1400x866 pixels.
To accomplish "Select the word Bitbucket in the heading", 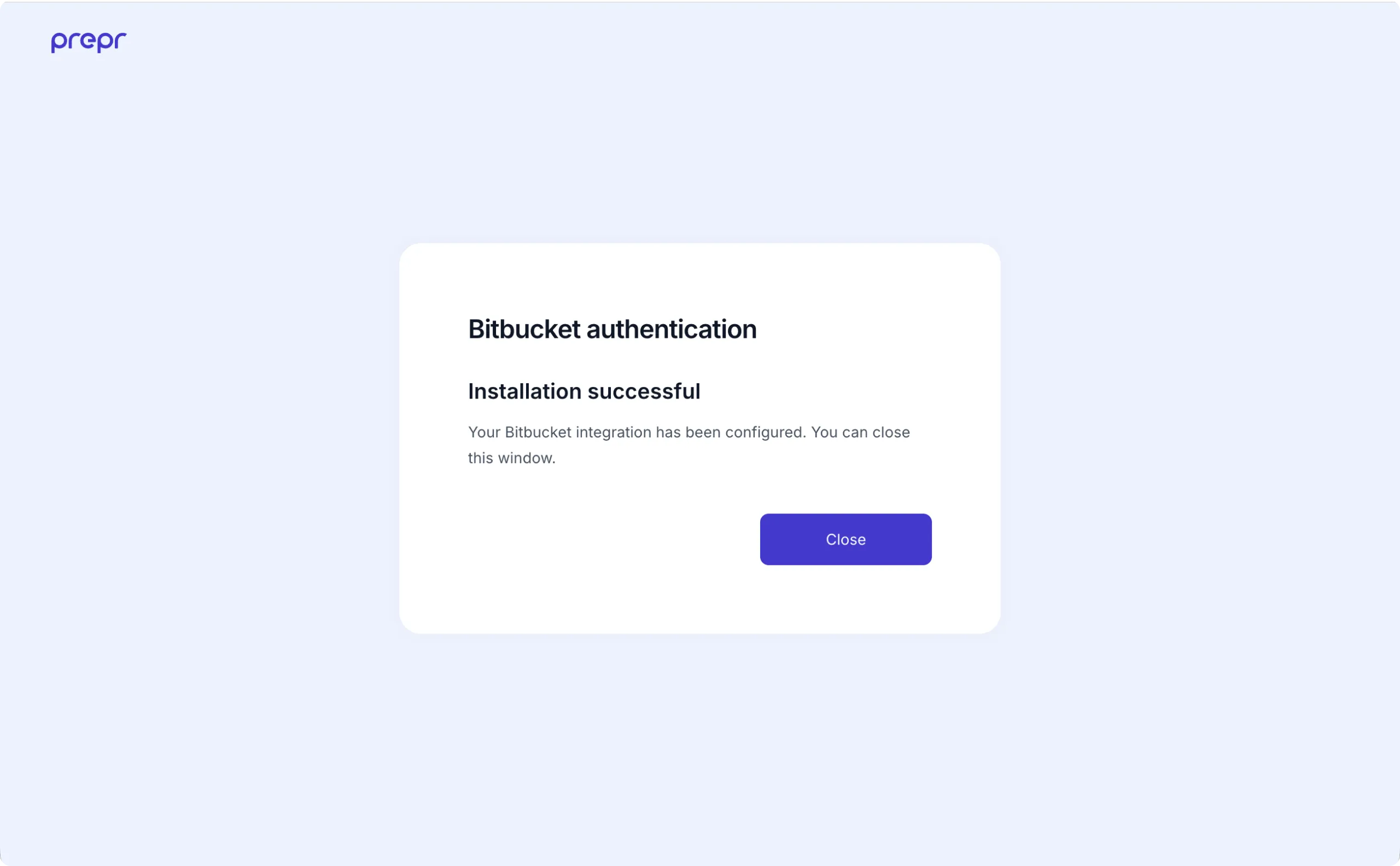I will coord(526,329).
